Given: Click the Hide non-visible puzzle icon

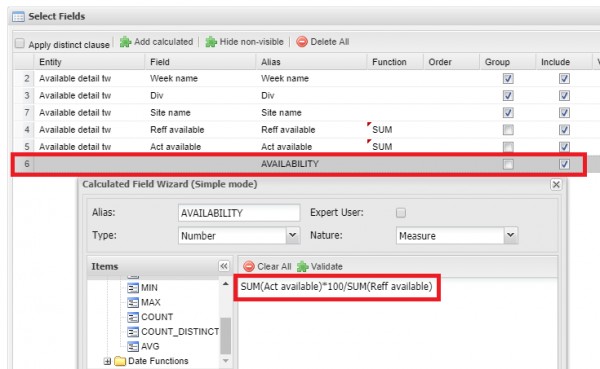Looking at the screenshot, I should click(x=211, y=42).
